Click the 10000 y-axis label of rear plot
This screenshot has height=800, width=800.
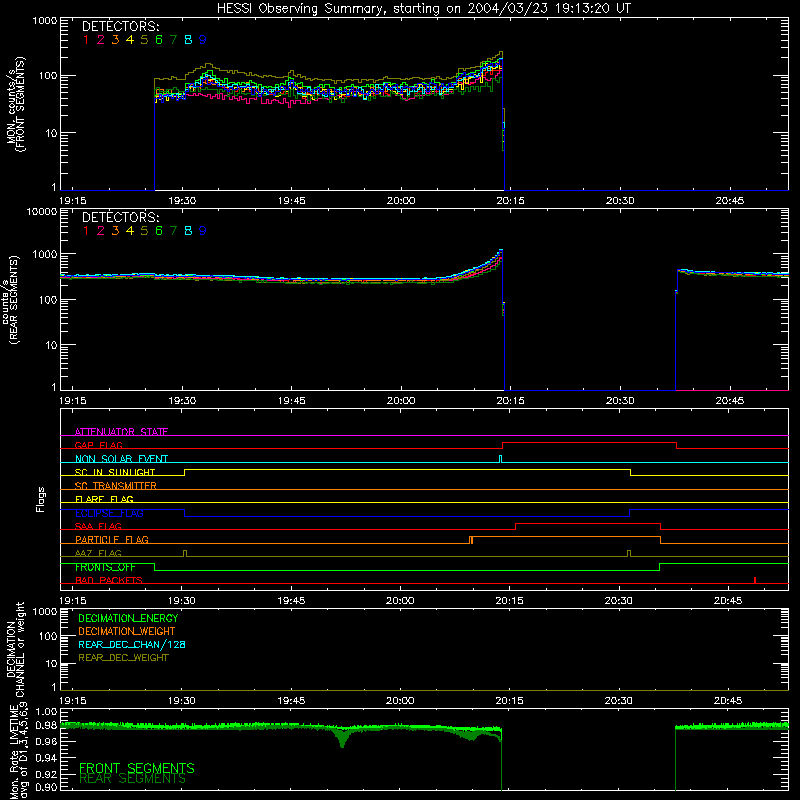42,212
